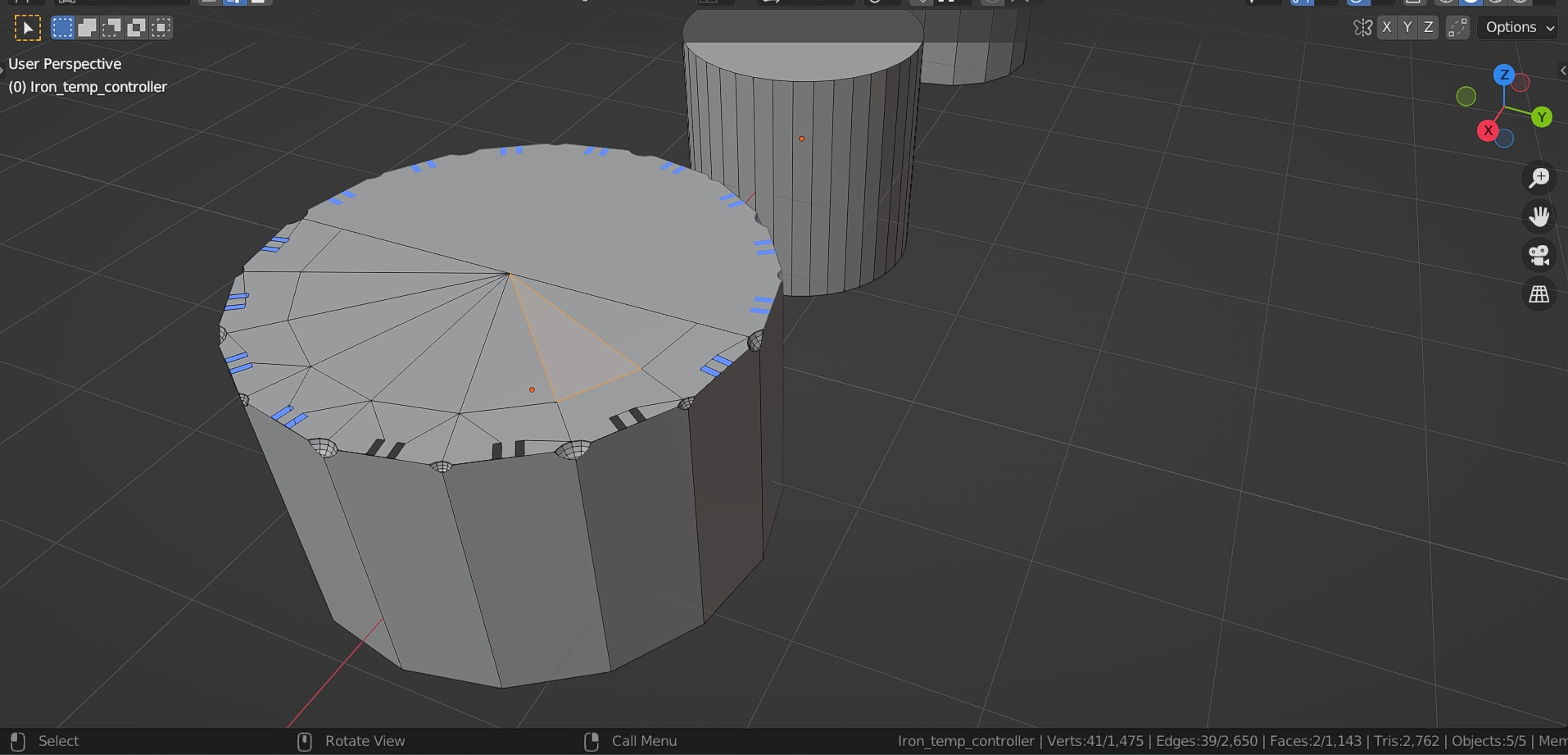
Task: Open the Options dropdown
Action: coord(1517,27)
